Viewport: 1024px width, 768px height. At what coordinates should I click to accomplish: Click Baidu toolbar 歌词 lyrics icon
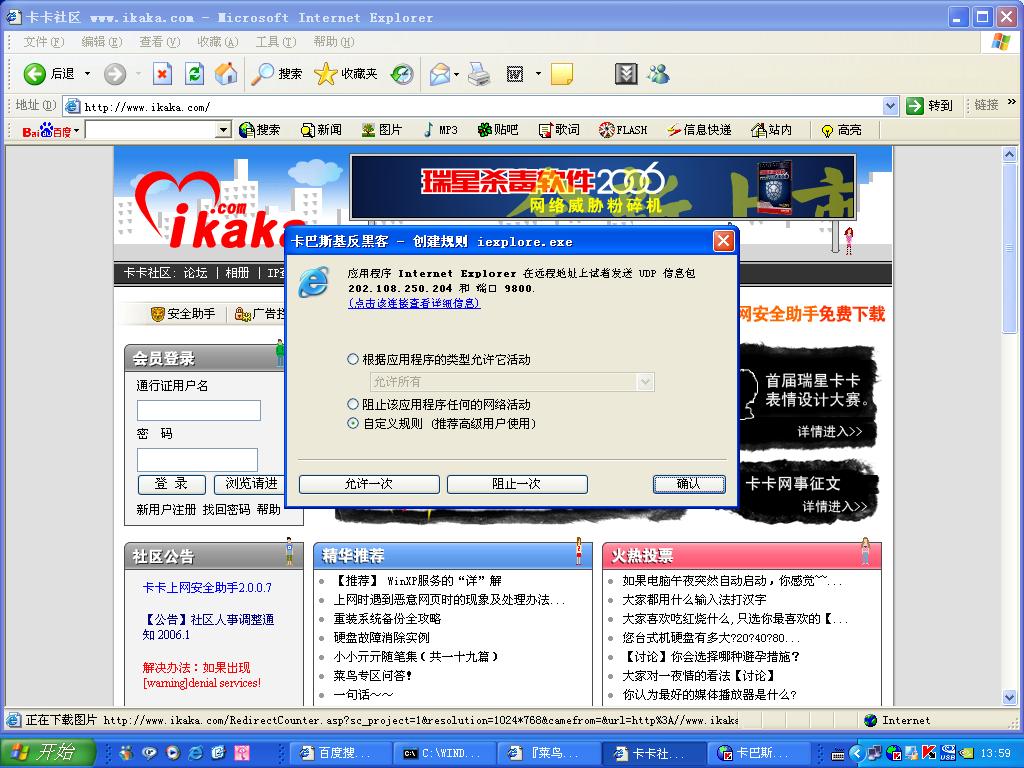click(x=545, y=130)
